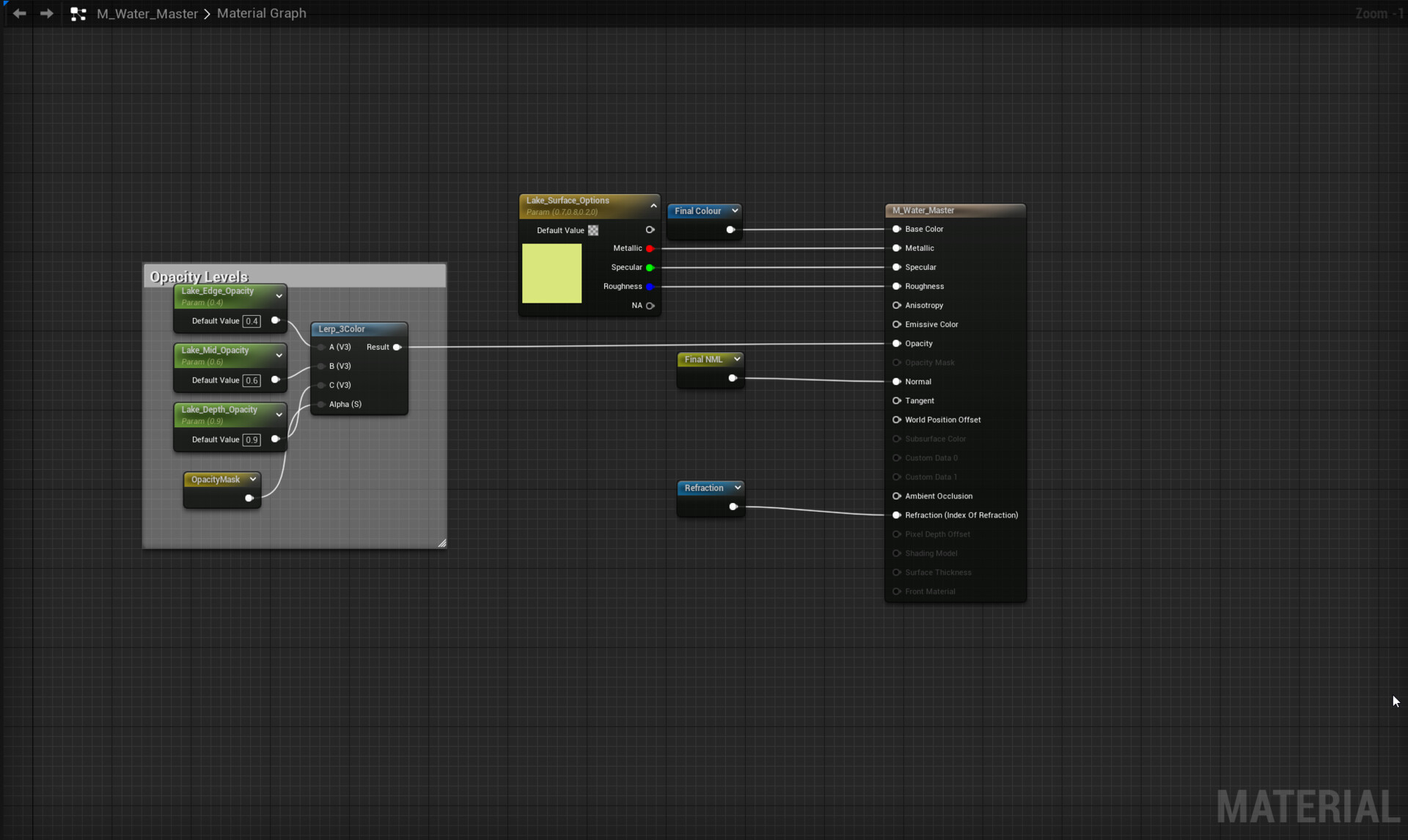Click the Metallic output pin on Lake_Surface_Options
The width and height of the screenshot is (1408, 840).
coord(651,248)
